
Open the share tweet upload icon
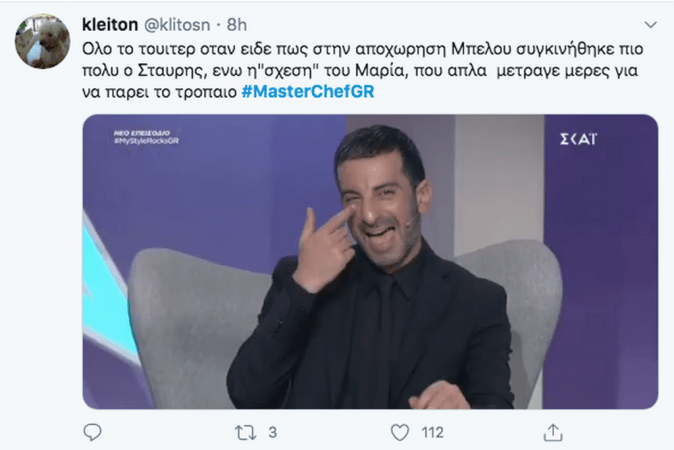[553, 432]
